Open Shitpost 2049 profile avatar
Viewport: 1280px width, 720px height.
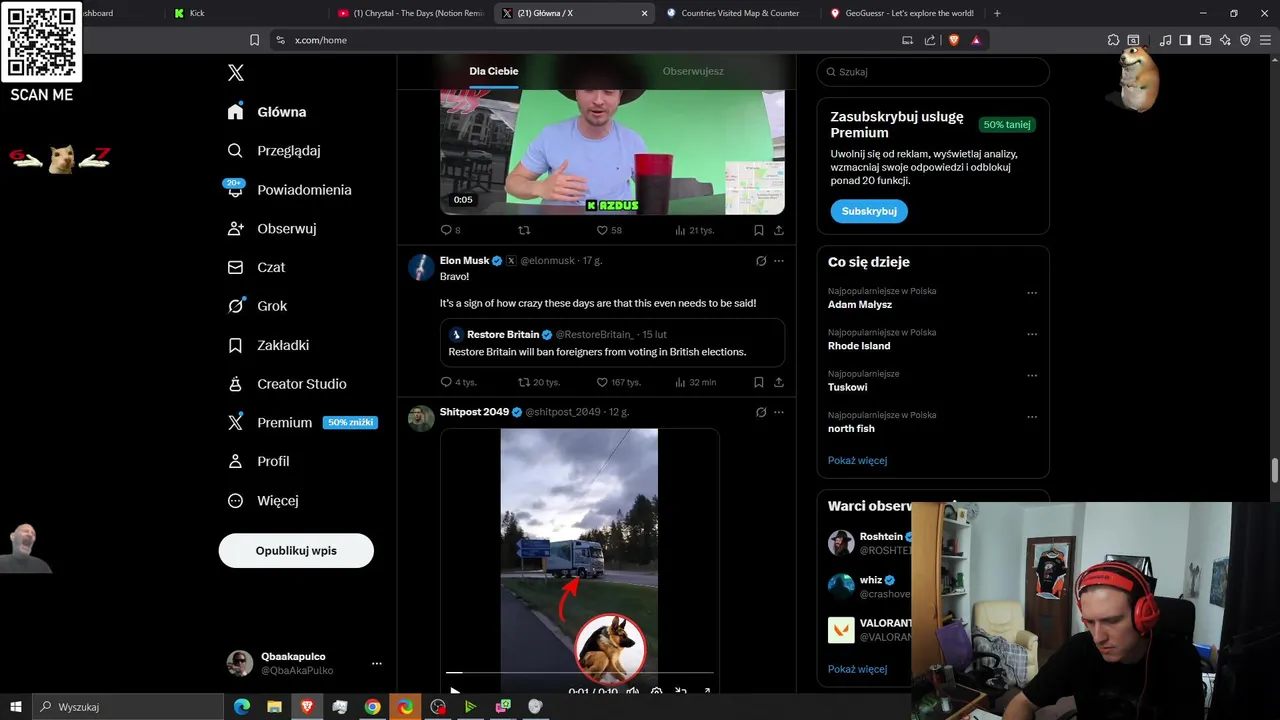click(x=421, y=418)
